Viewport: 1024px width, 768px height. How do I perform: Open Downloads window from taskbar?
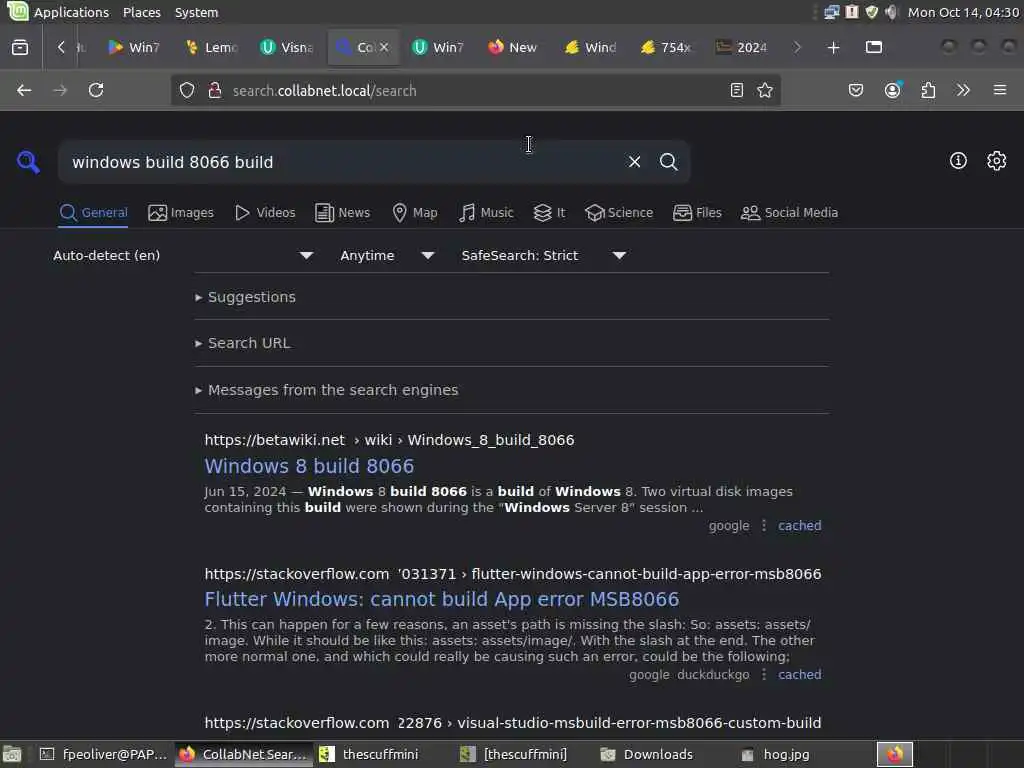[646, 754]
